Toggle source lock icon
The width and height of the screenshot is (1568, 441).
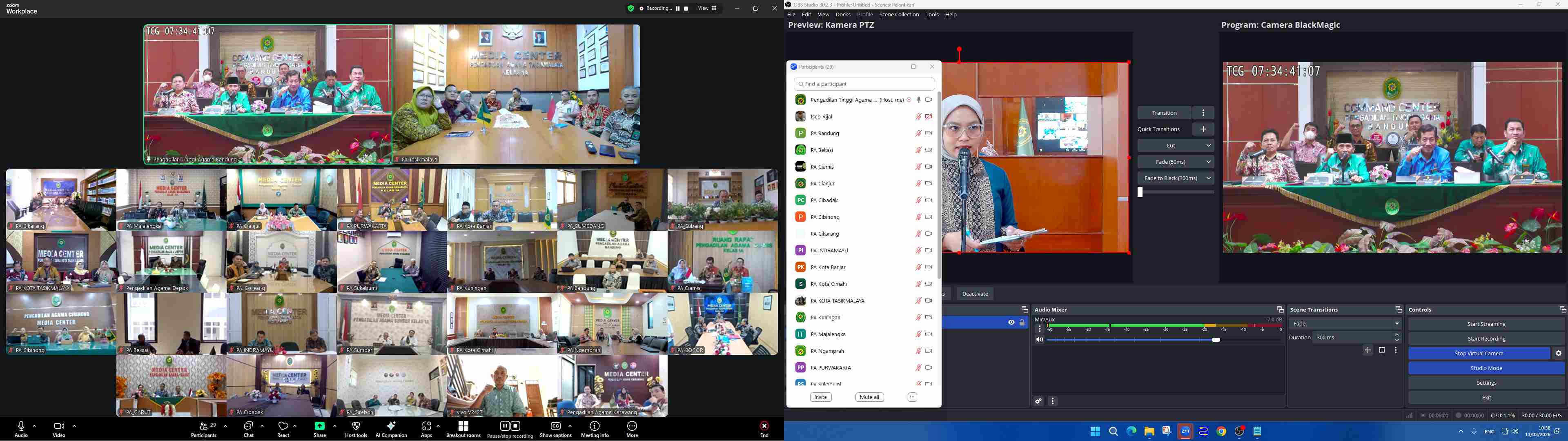1022,323
